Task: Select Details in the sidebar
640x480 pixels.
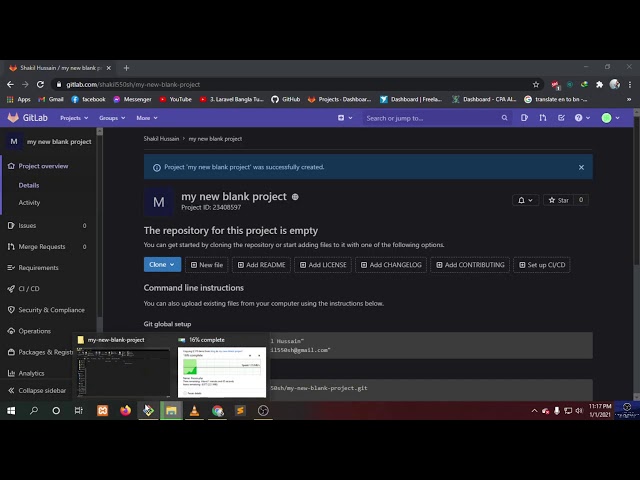Action: [x=29, y=185]
